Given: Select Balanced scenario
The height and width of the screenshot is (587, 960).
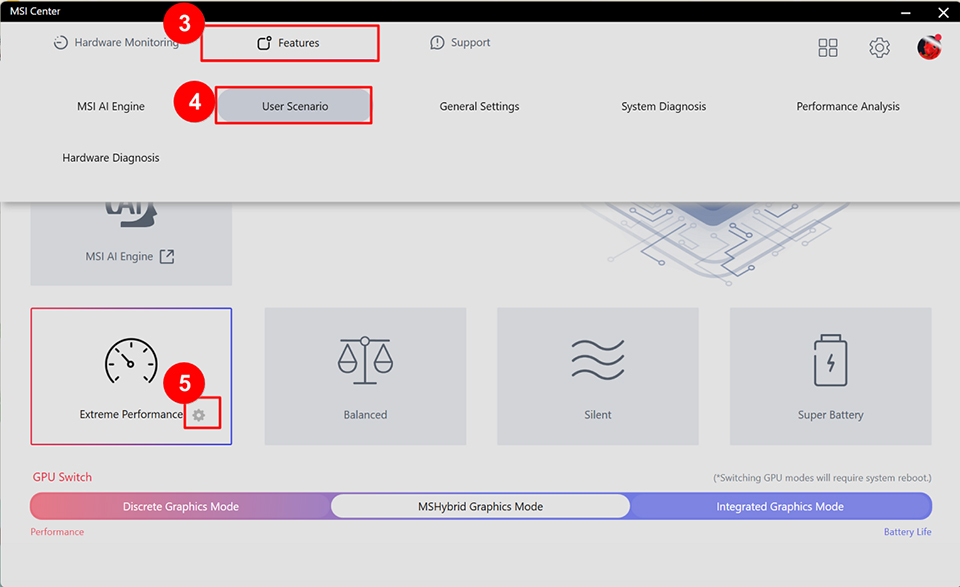Looking at the screenshot, I should click(x=365, y=376).
